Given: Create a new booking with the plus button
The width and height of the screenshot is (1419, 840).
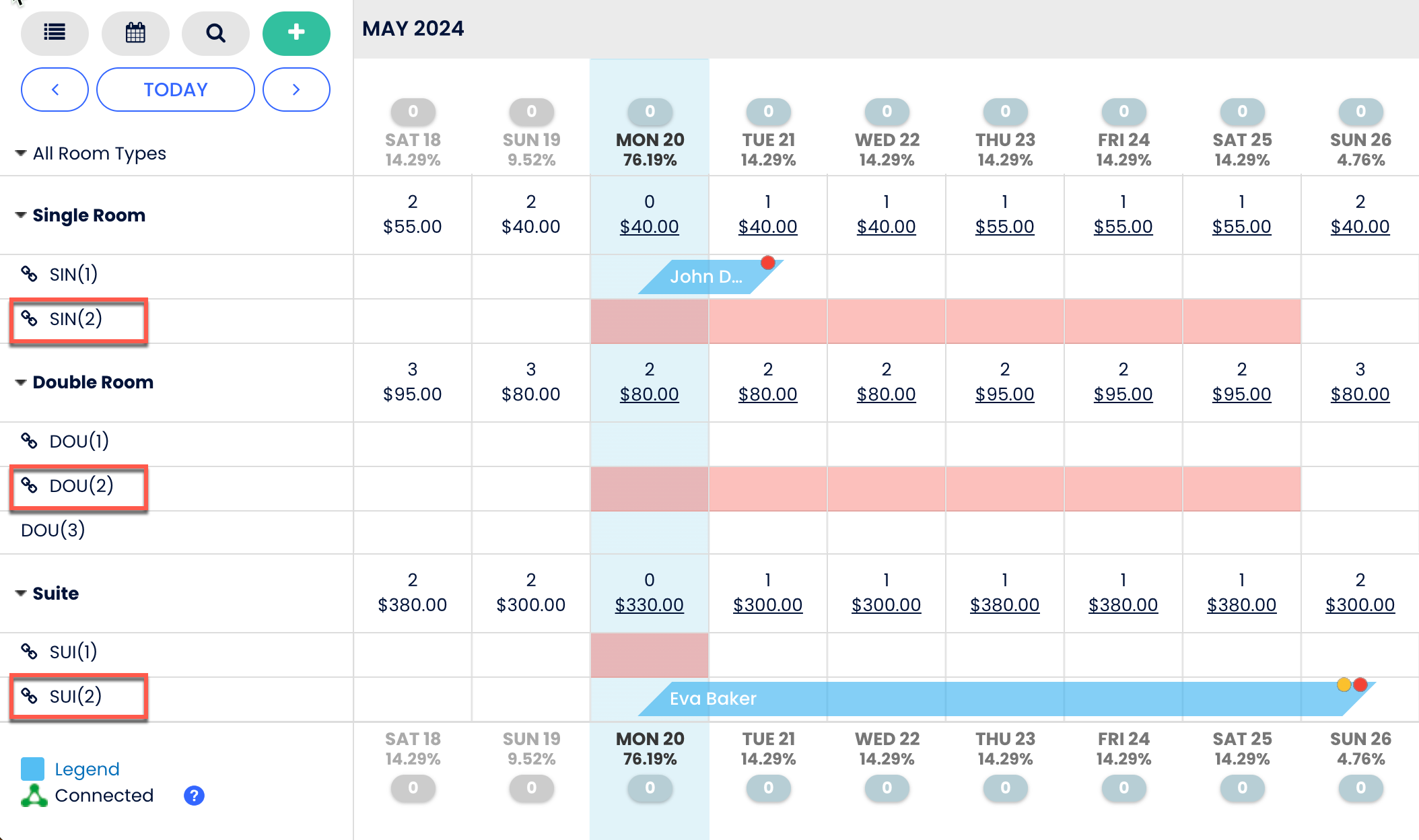Looking at the screenshot, I should click(x=296, y=32).
